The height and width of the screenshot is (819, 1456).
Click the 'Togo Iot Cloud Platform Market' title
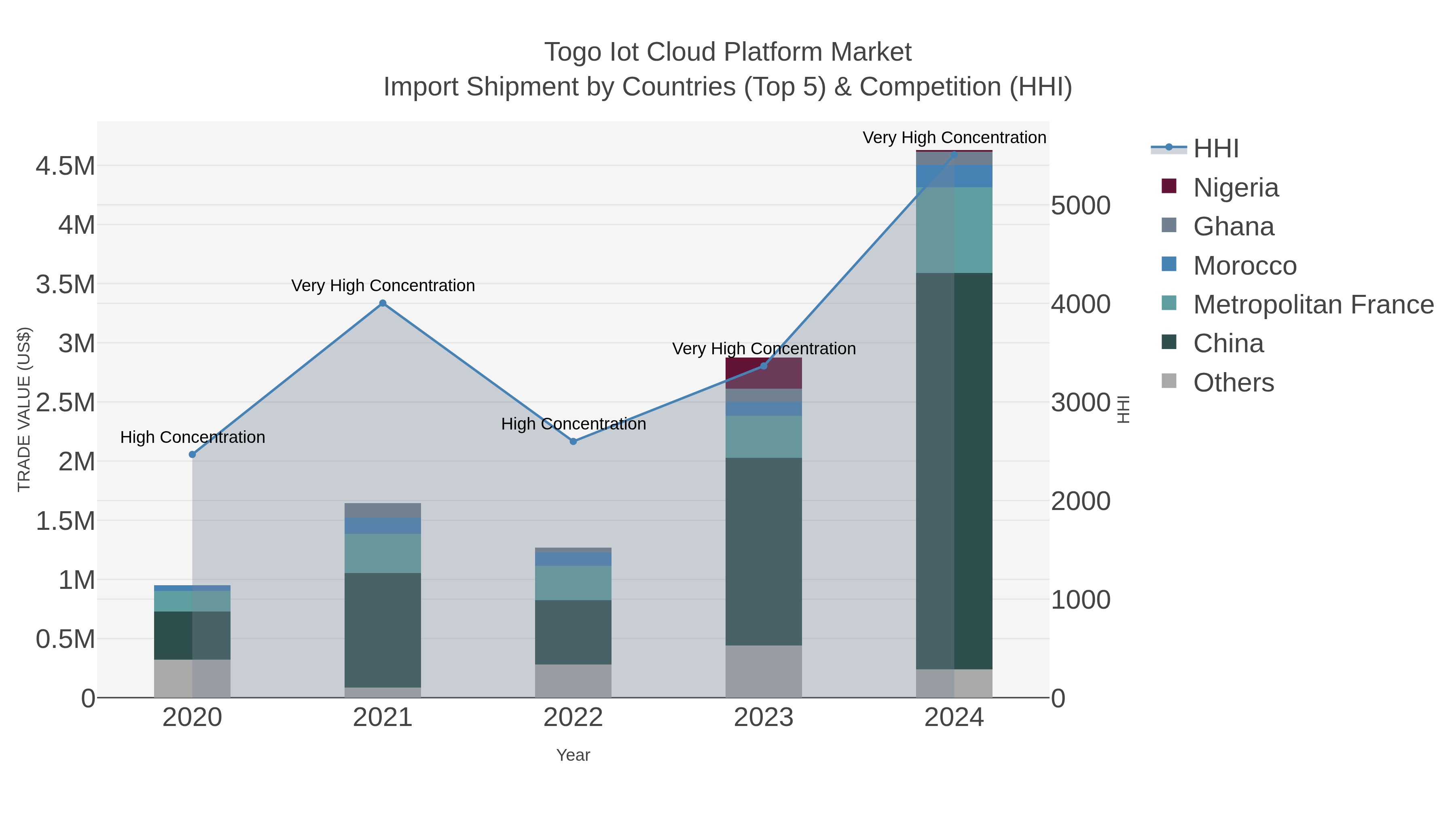tap(728, 52)
